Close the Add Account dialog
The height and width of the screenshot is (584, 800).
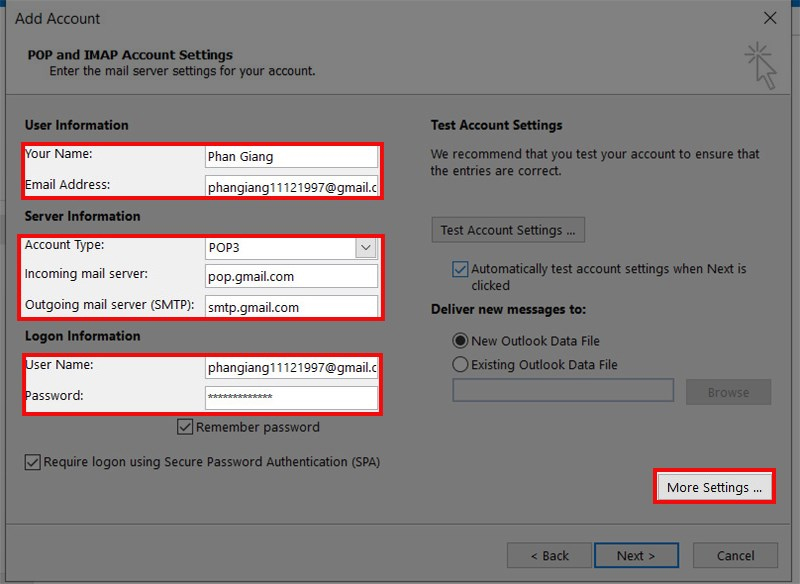(x=770, y=17)
